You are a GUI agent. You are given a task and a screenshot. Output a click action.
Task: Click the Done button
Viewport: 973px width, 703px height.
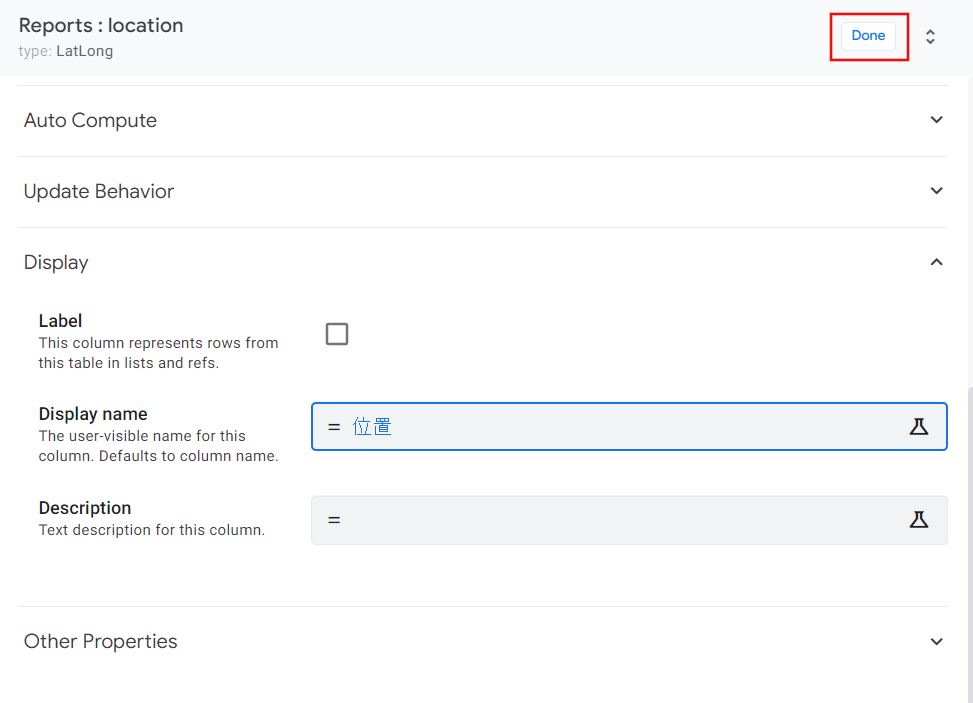pos(867,35)
